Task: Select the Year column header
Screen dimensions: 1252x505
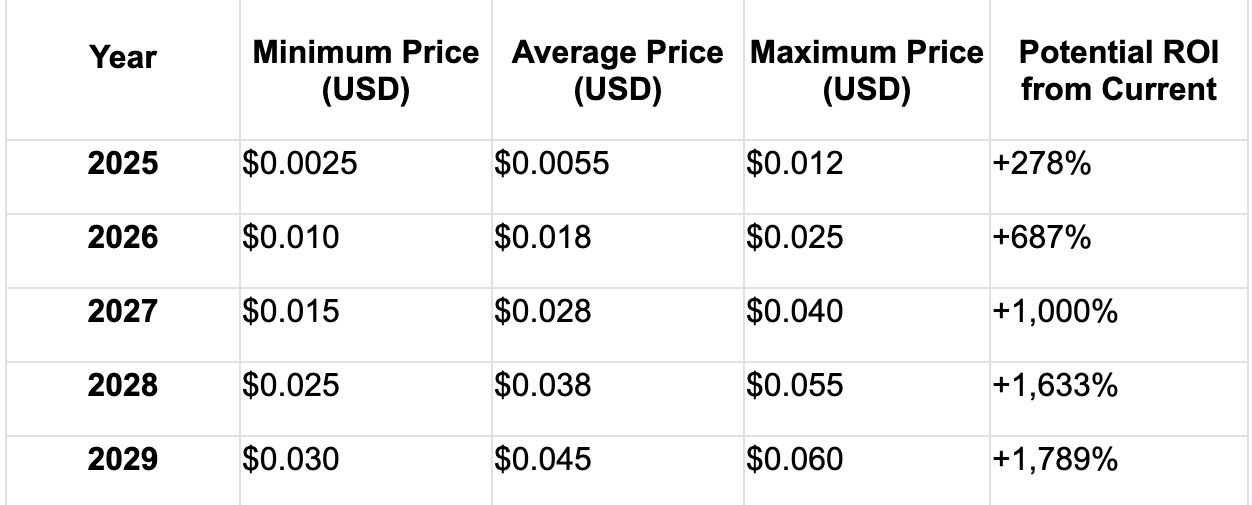Action: click(122, 58)
